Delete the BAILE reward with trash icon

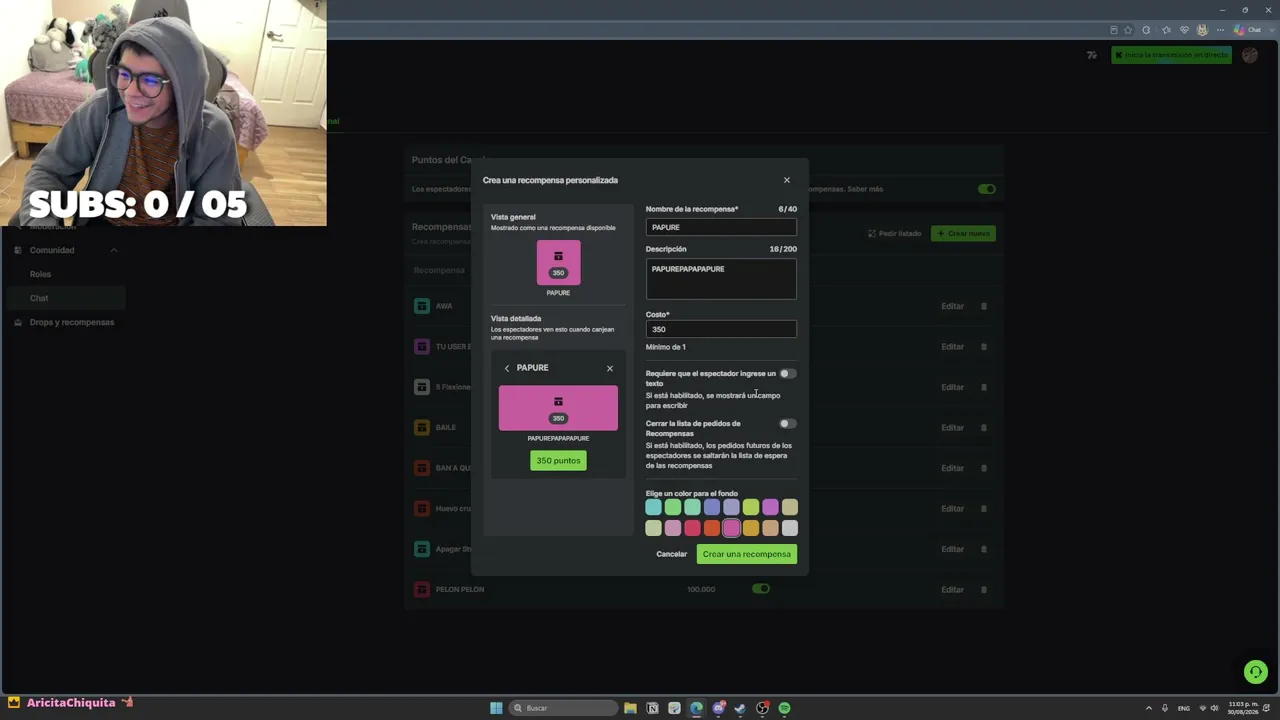[x=984, y=427]
